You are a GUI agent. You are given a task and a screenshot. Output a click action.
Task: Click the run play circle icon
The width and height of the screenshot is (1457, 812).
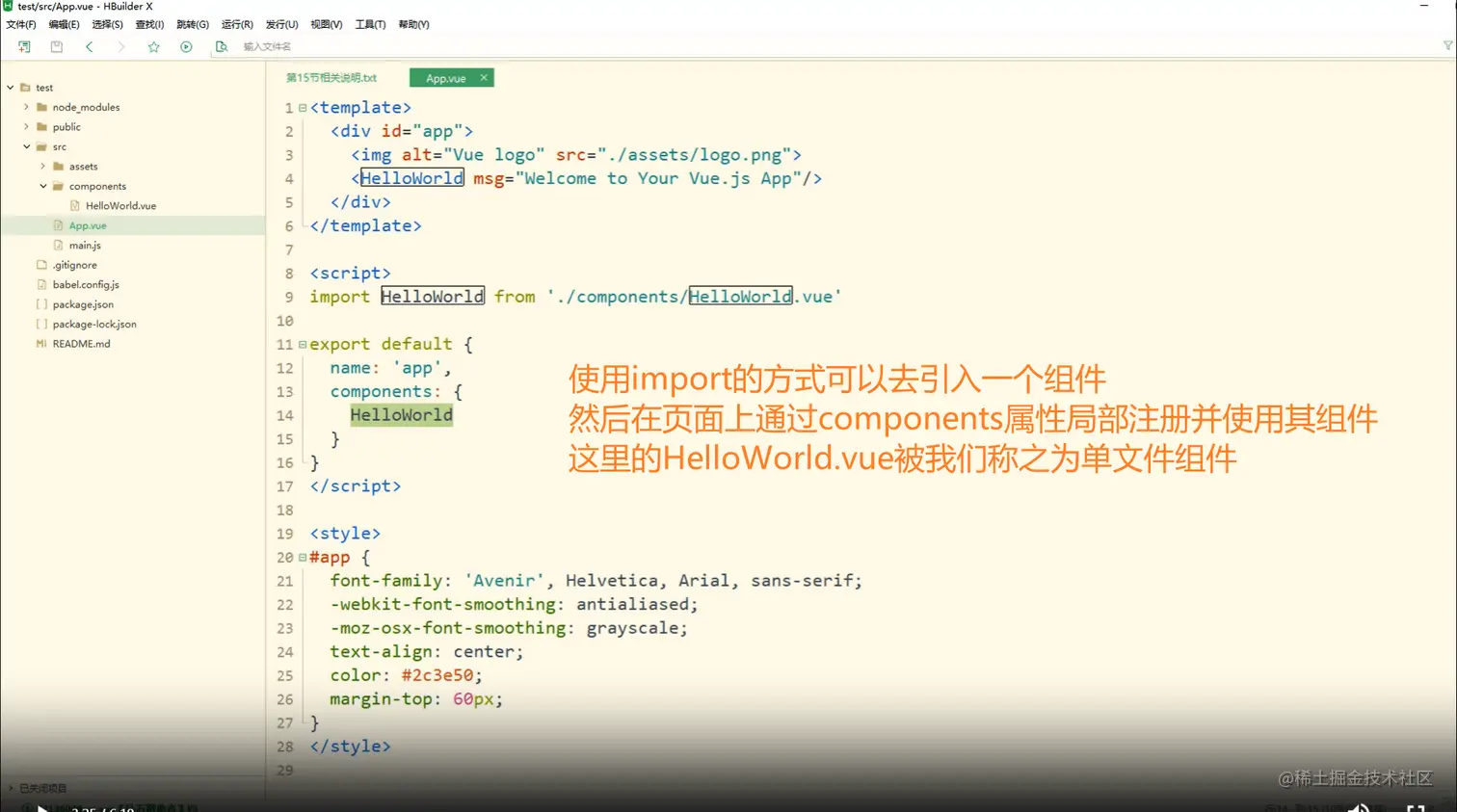[186, 46]
